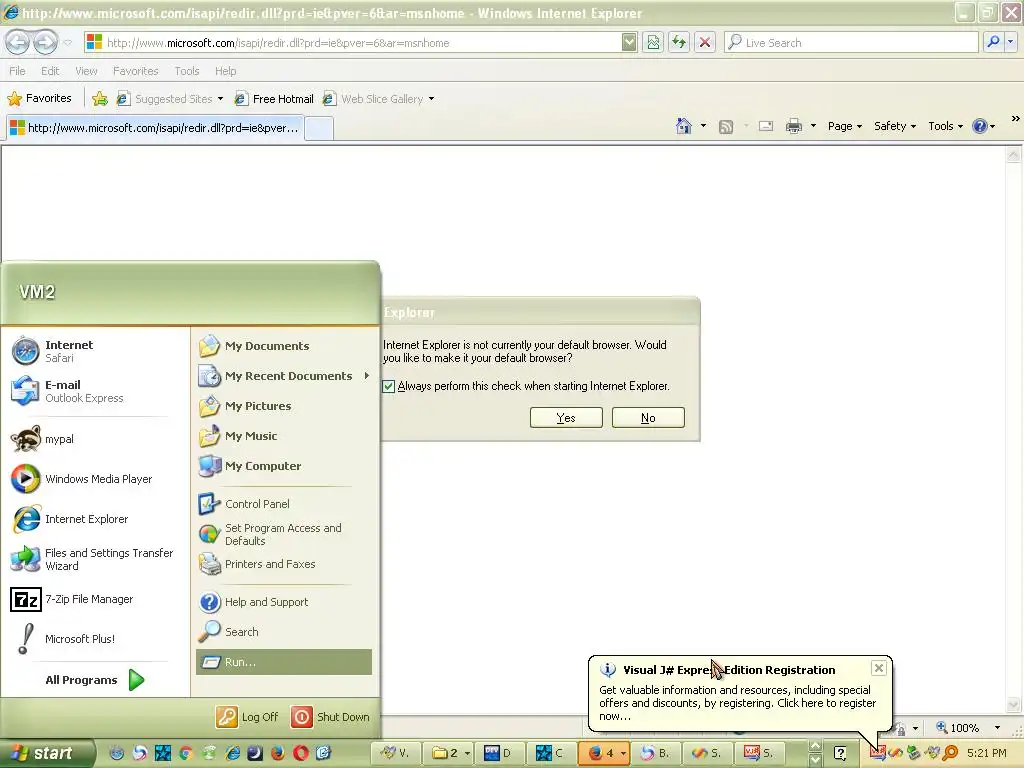Open the View menu

[x=86, y=71]
